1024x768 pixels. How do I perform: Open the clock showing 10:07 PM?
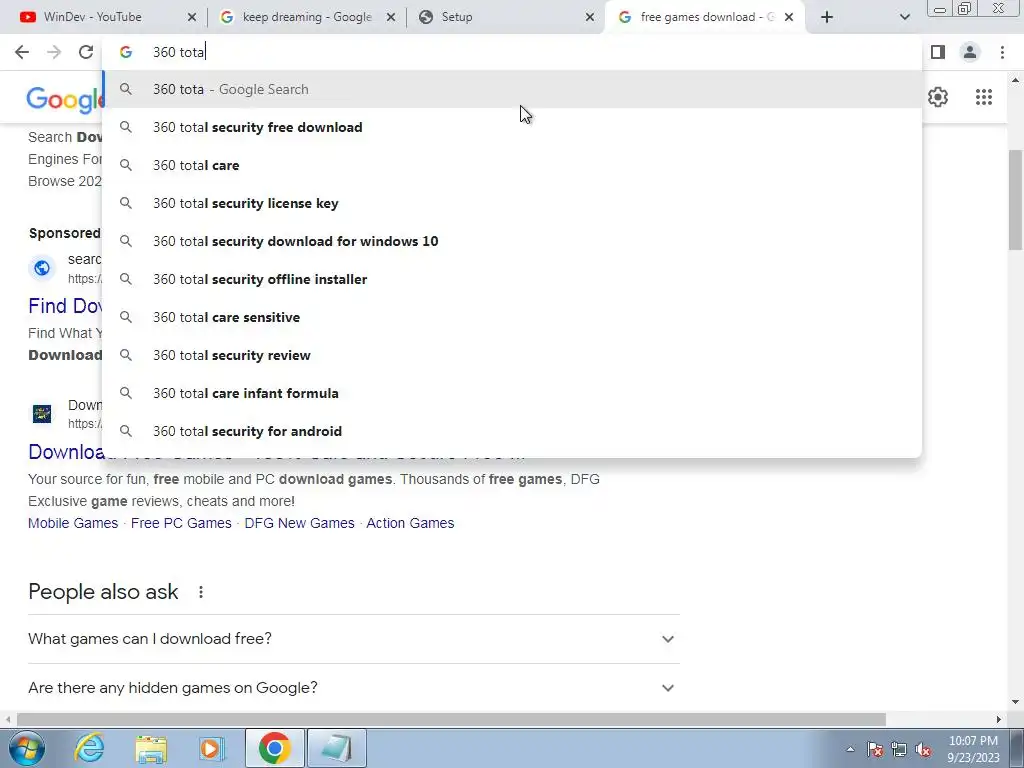point(973,749)
